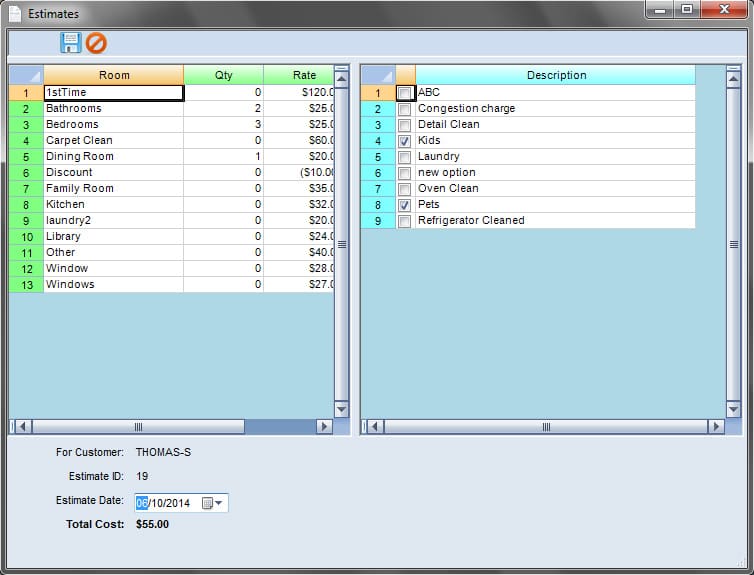The height and width of the screenshot is (575, 754).
Task: Toggle the ABC checkbox
Action: coord(405,93)
